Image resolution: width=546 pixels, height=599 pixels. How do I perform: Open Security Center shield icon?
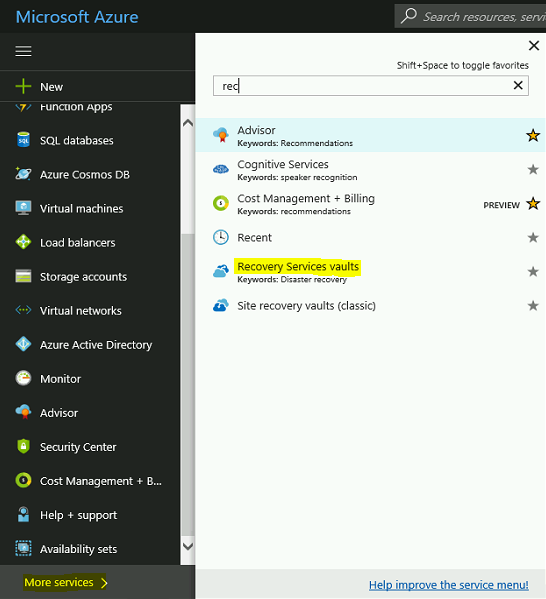click(23, 446)
